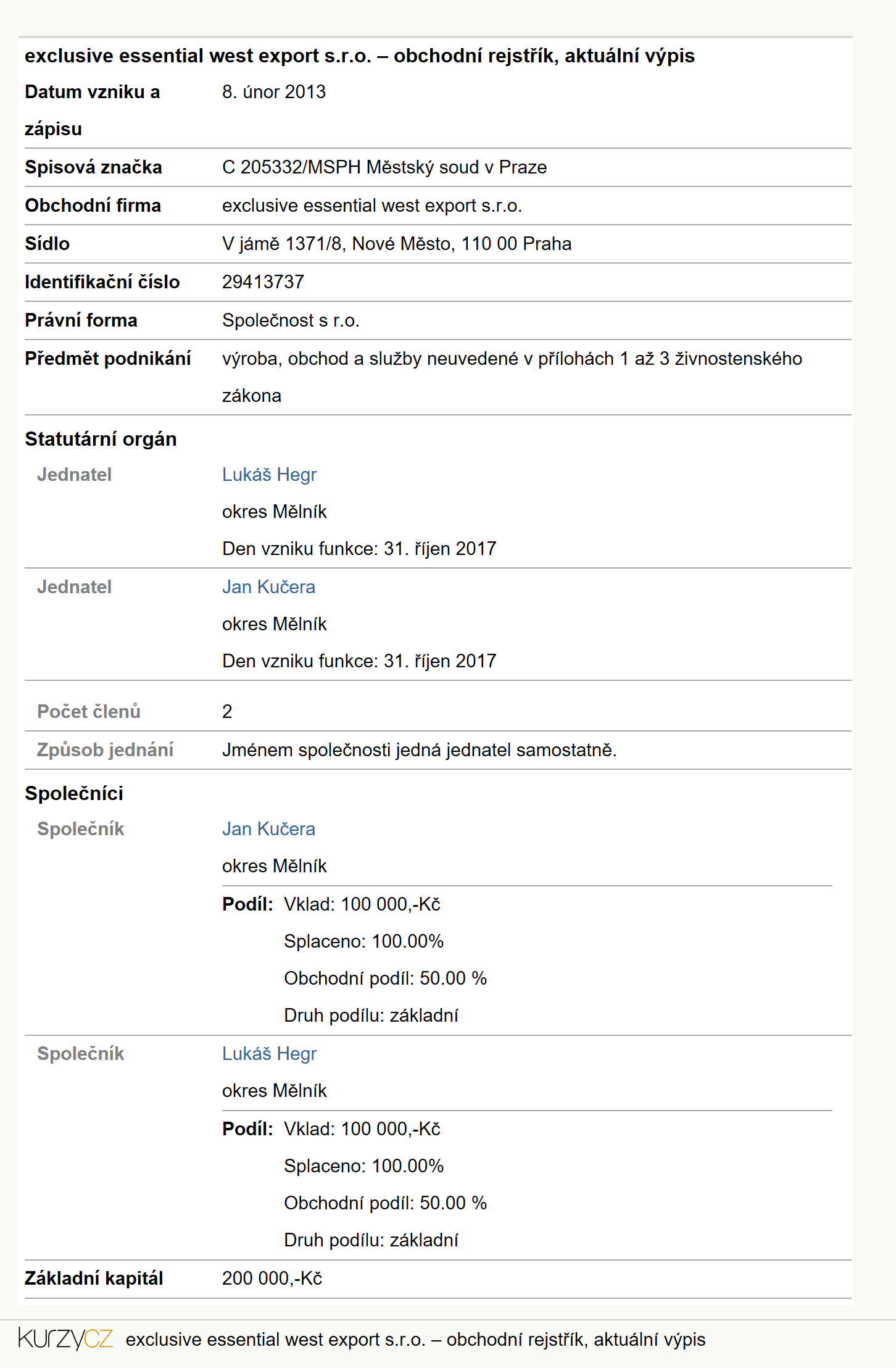The height and width of the screenshot is (1368, 896).
Task: Click the Obchodní firma company name value
Action: 372,206
